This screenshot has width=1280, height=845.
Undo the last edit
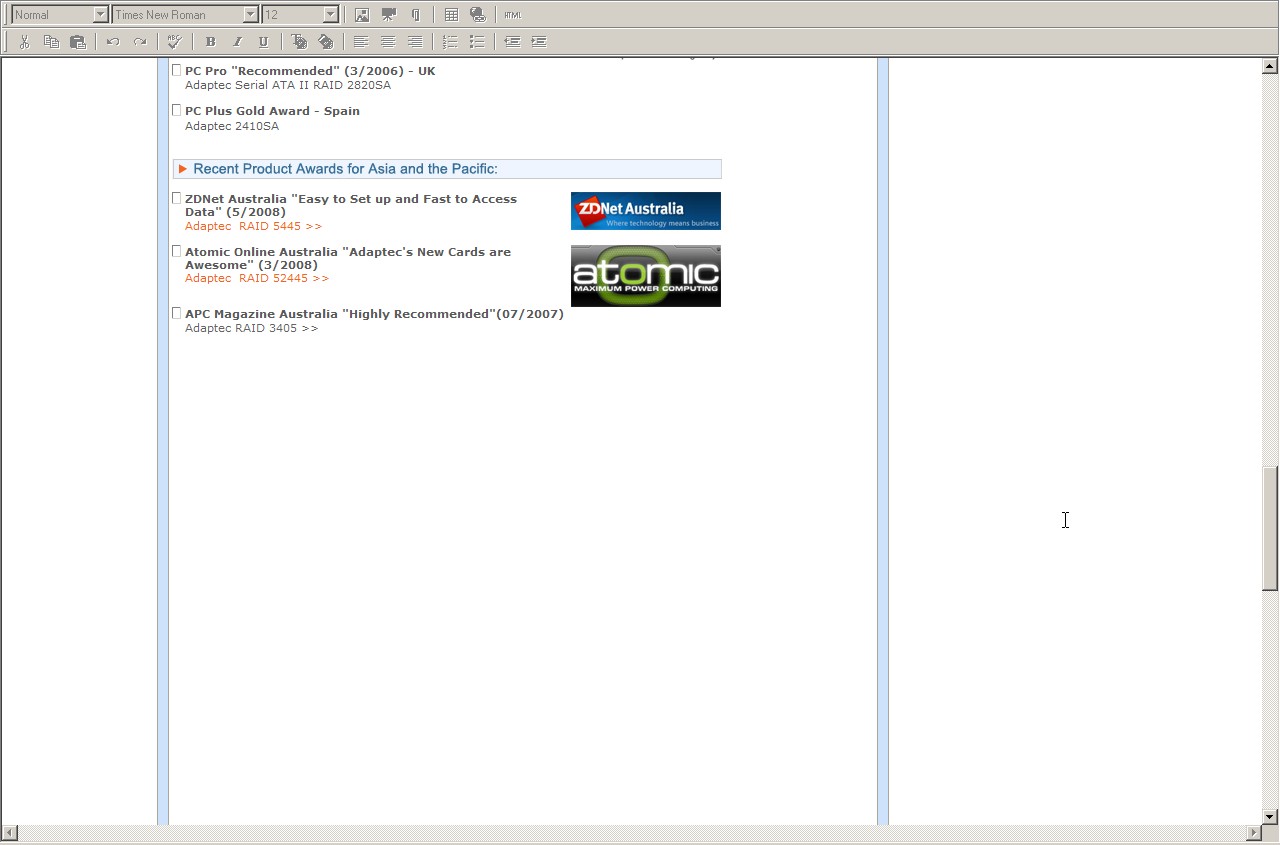pyautogui.click(x=113, y=42)
